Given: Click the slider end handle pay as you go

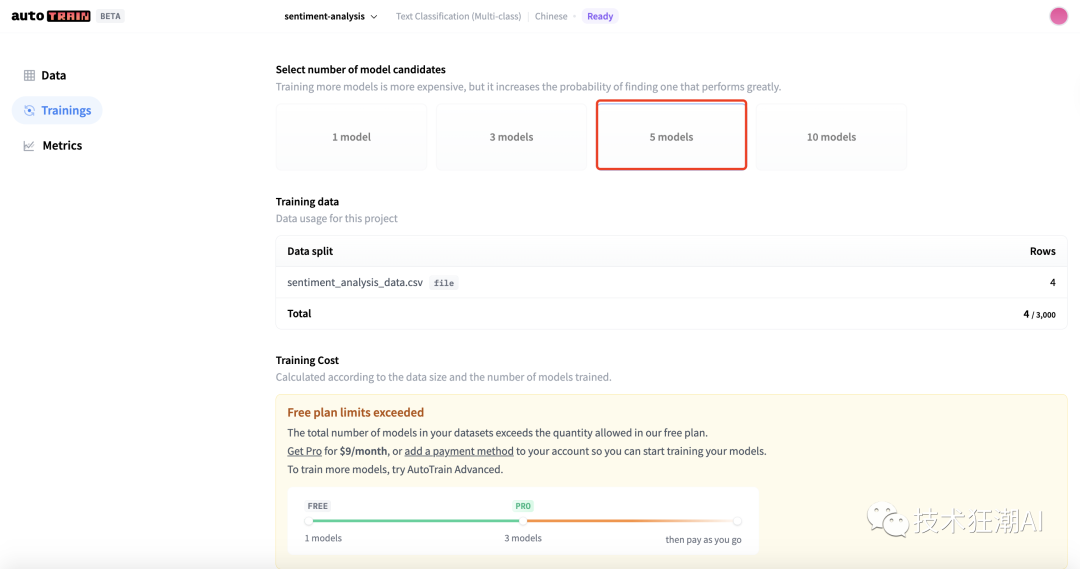Looking at the screenshot, I should click(737, 521).
